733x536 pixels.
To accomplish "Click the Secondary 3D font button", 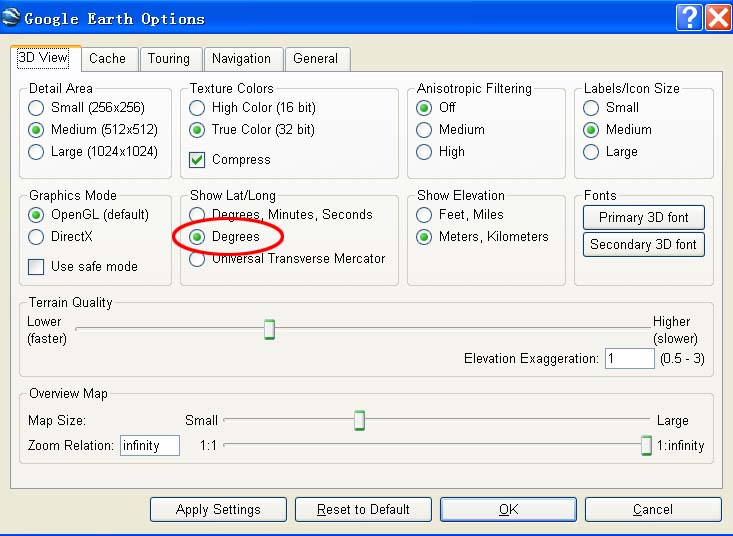I will click(643, 245).
